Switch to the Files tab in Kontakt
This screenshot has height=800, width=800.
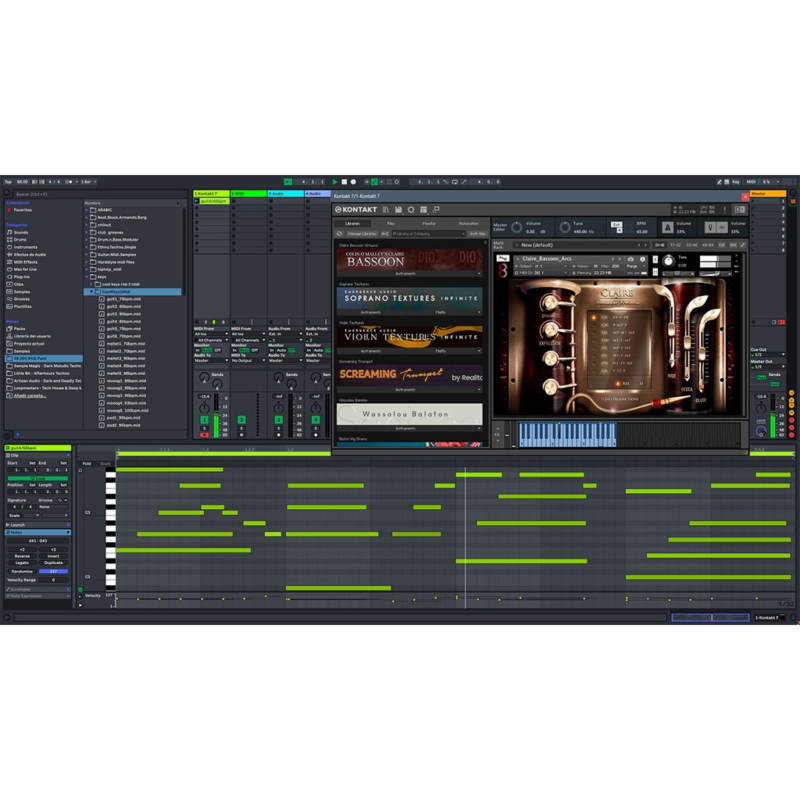(390, 223)
